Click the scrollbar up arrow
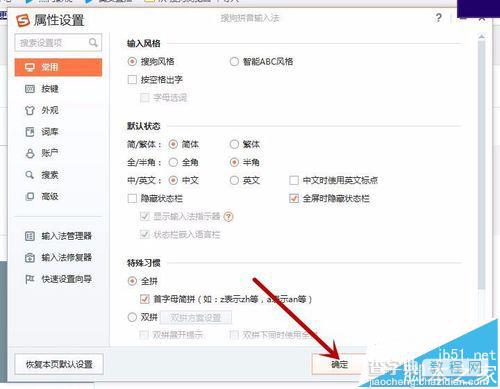 [481, 36]
